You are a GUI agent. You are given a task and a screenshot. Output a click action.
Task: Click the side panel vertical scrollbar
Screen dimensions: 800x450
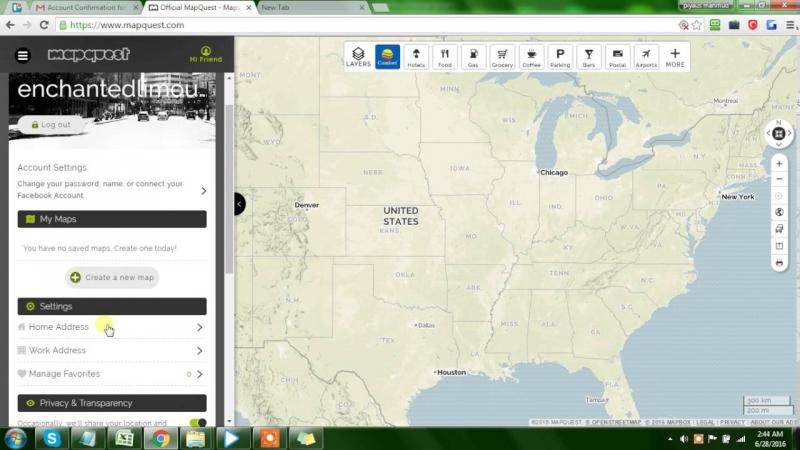click(229, 189)
